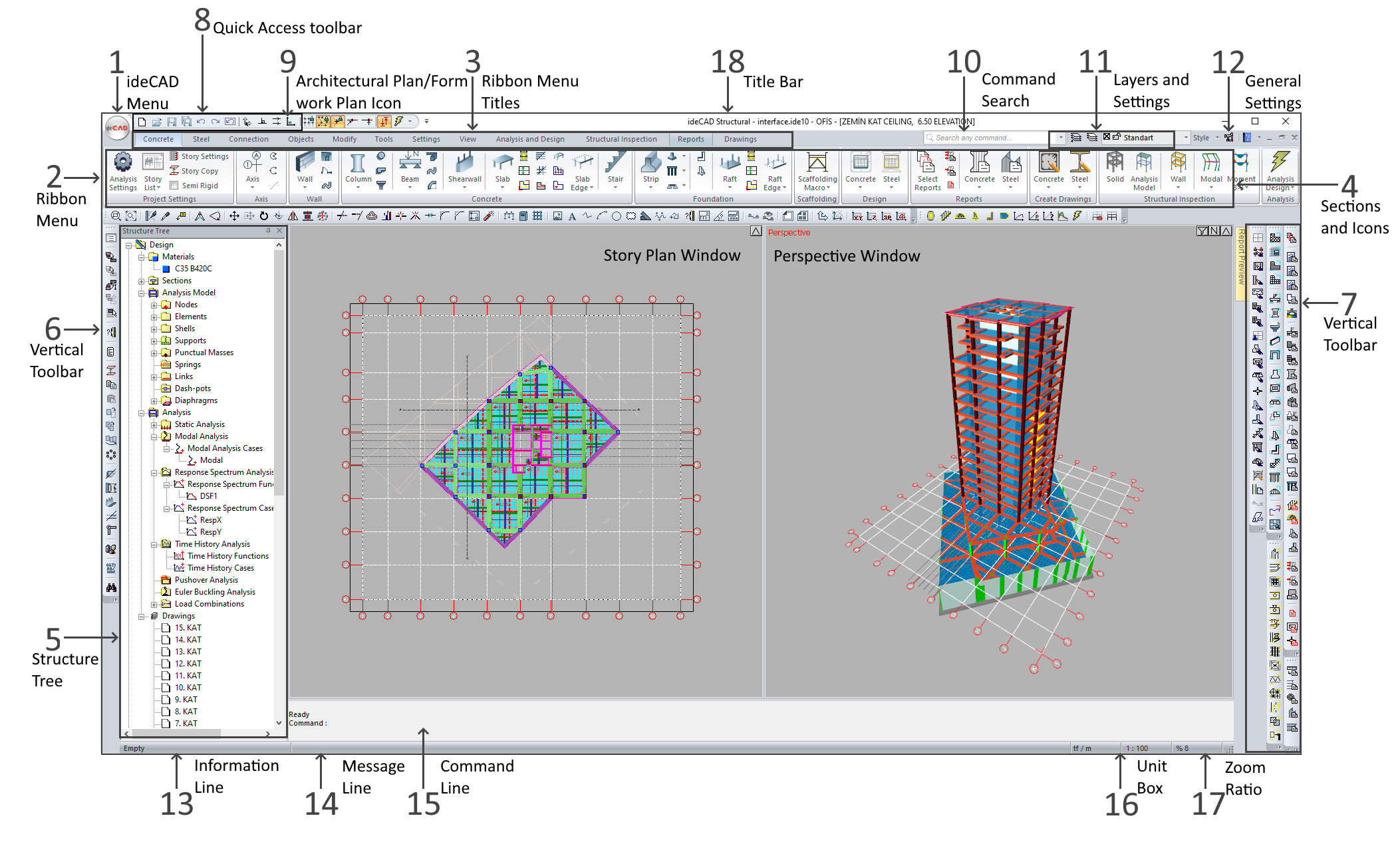
Task: Click the Stair tool icon
Action: pyautogui.click(x=615, y=164)
